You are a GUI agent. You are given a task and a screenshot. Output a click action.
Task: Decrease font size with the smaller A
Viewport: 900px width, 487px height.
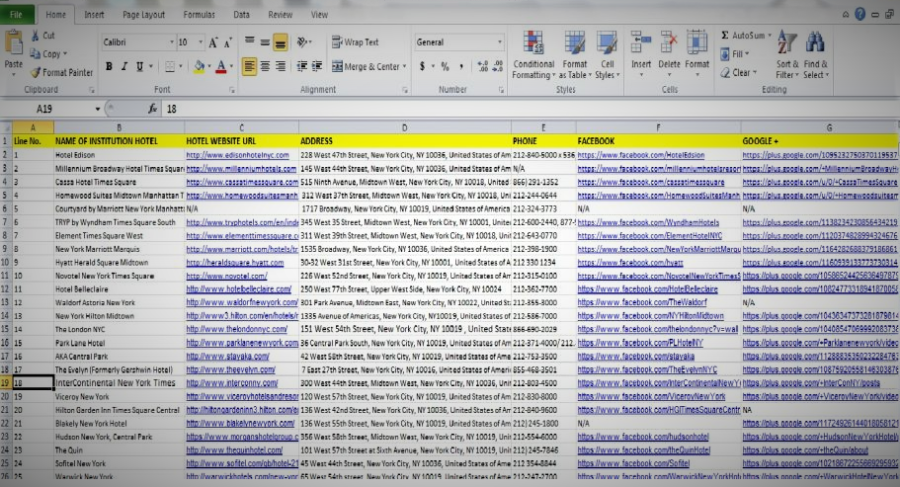point(228,42)
